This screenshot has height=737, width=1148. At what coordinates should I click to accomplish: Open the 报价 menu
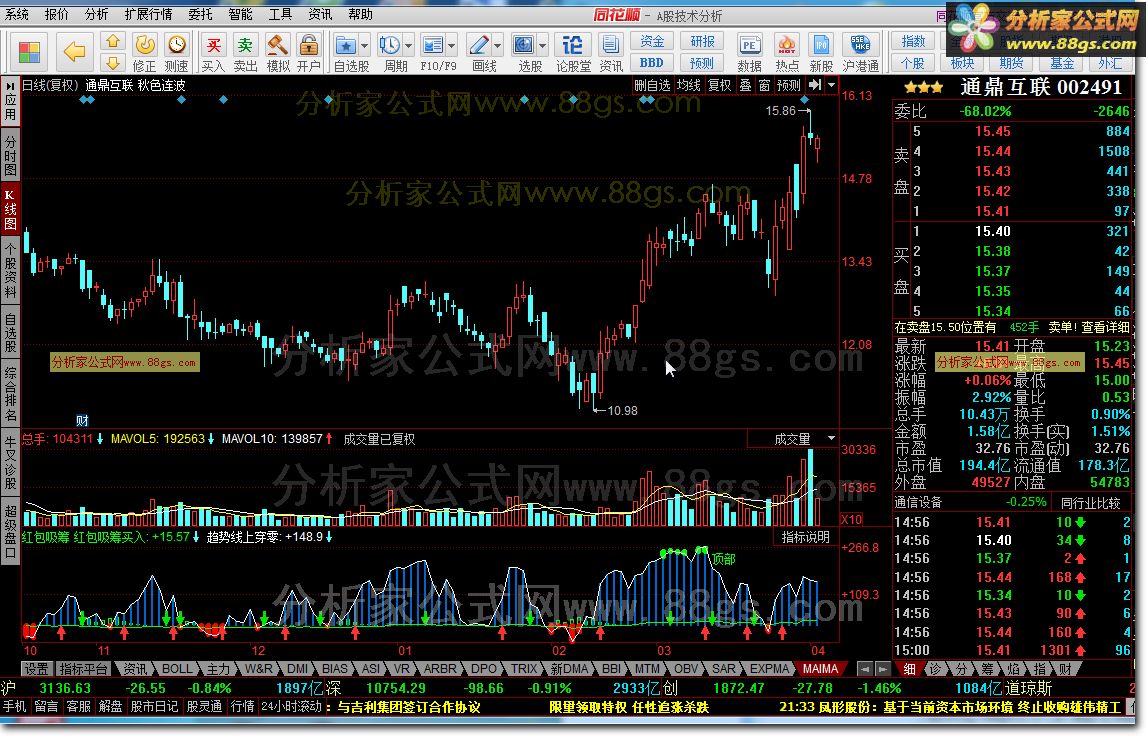pyautogui.click(x=56, y=14)
